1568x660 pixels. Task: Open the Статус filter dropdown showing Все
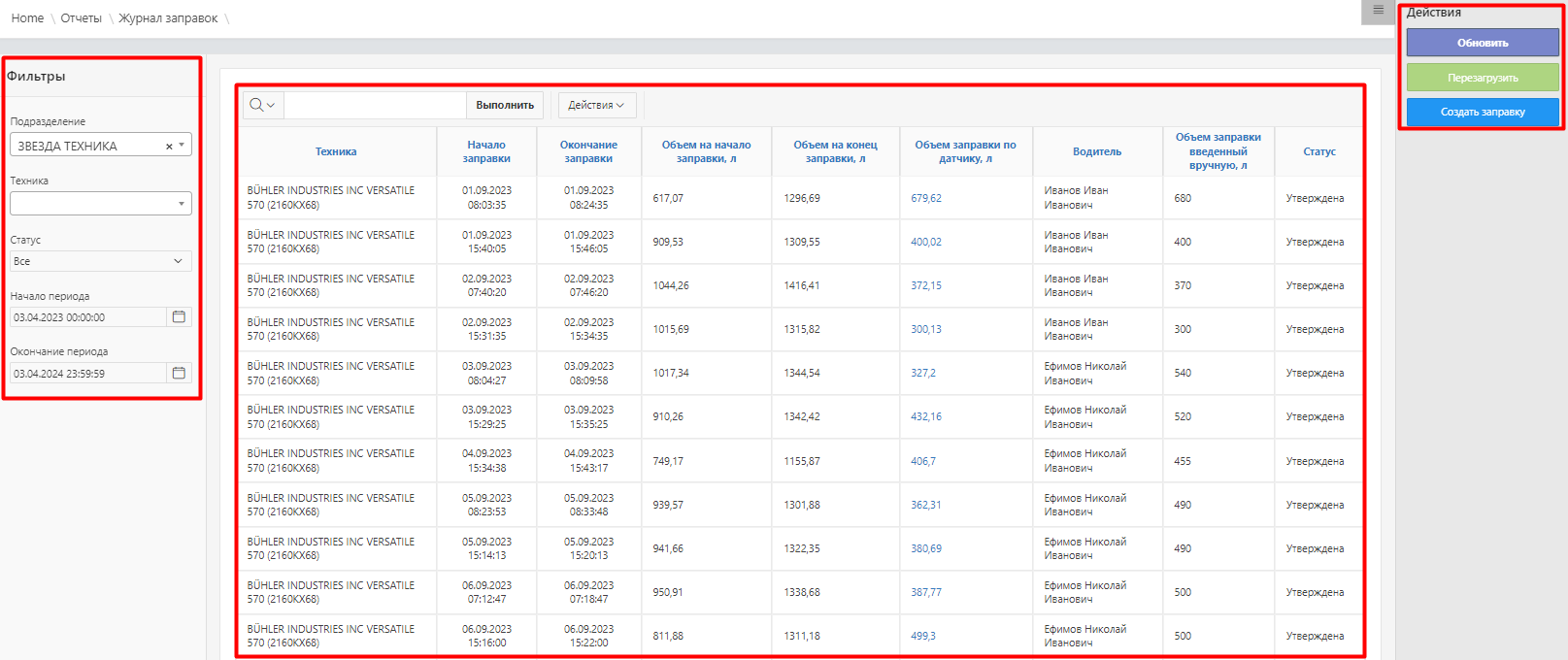[101, 262]
